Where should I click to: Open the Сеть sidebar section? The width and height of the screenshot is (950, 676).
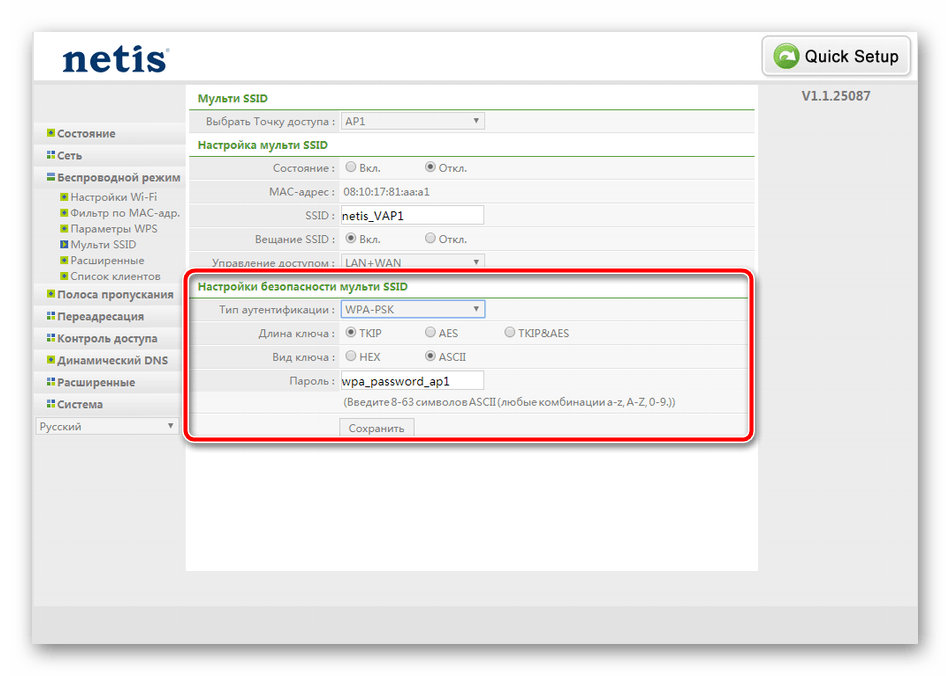click(69, 155)
